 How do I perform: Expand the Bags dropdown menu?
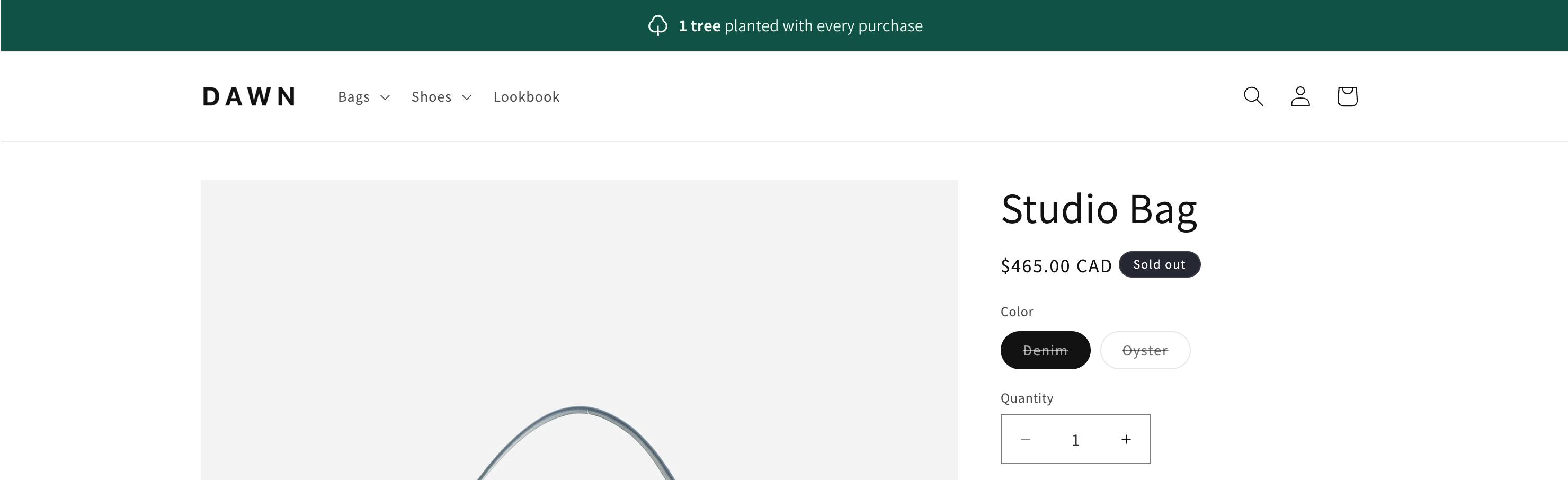pyautogui.click(x=354, y=97)
